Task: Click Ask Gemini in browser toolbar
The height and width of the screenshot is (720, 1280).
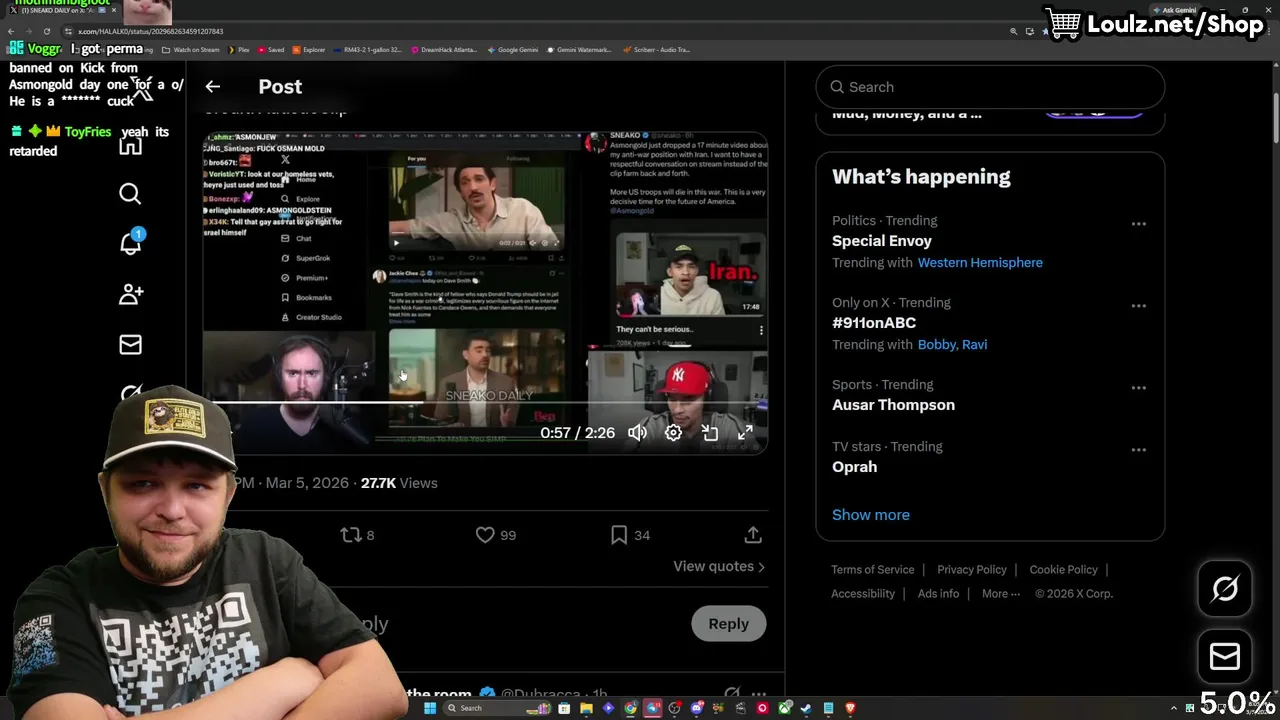Action: click(1174, 10)
